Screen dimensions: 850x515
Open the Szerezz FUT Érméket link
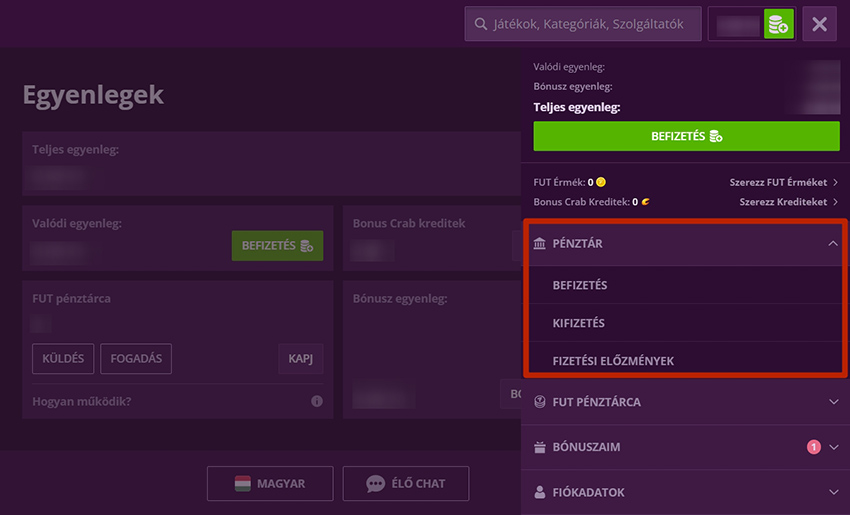[783, 182]
